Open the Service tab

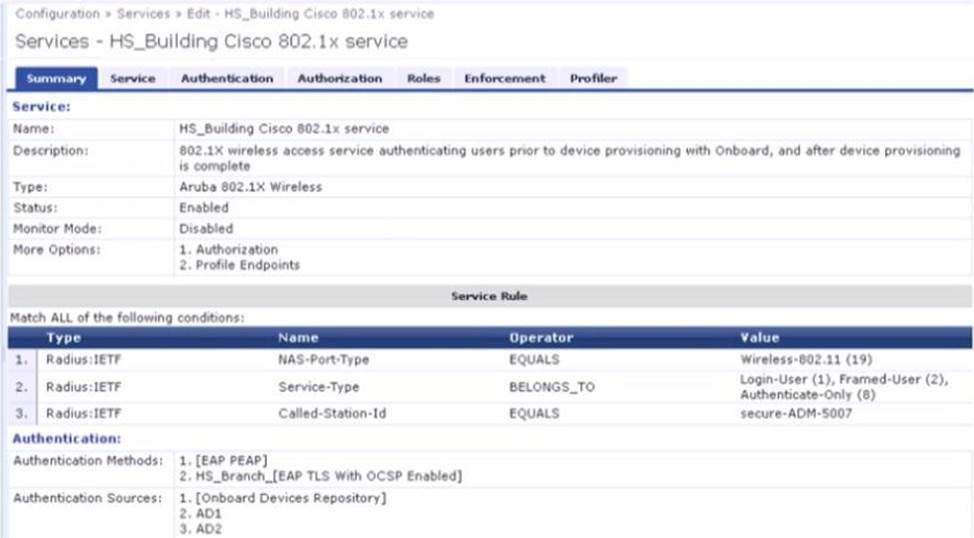132,78
